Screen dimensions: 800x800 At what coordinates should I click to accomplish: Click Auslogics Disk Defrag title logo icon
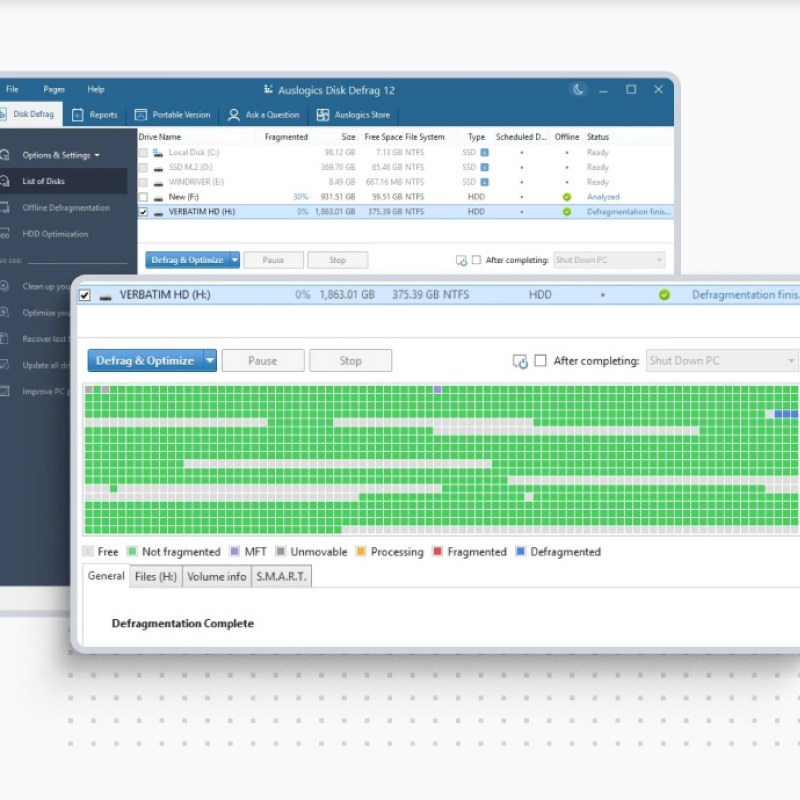click(268, 90)
